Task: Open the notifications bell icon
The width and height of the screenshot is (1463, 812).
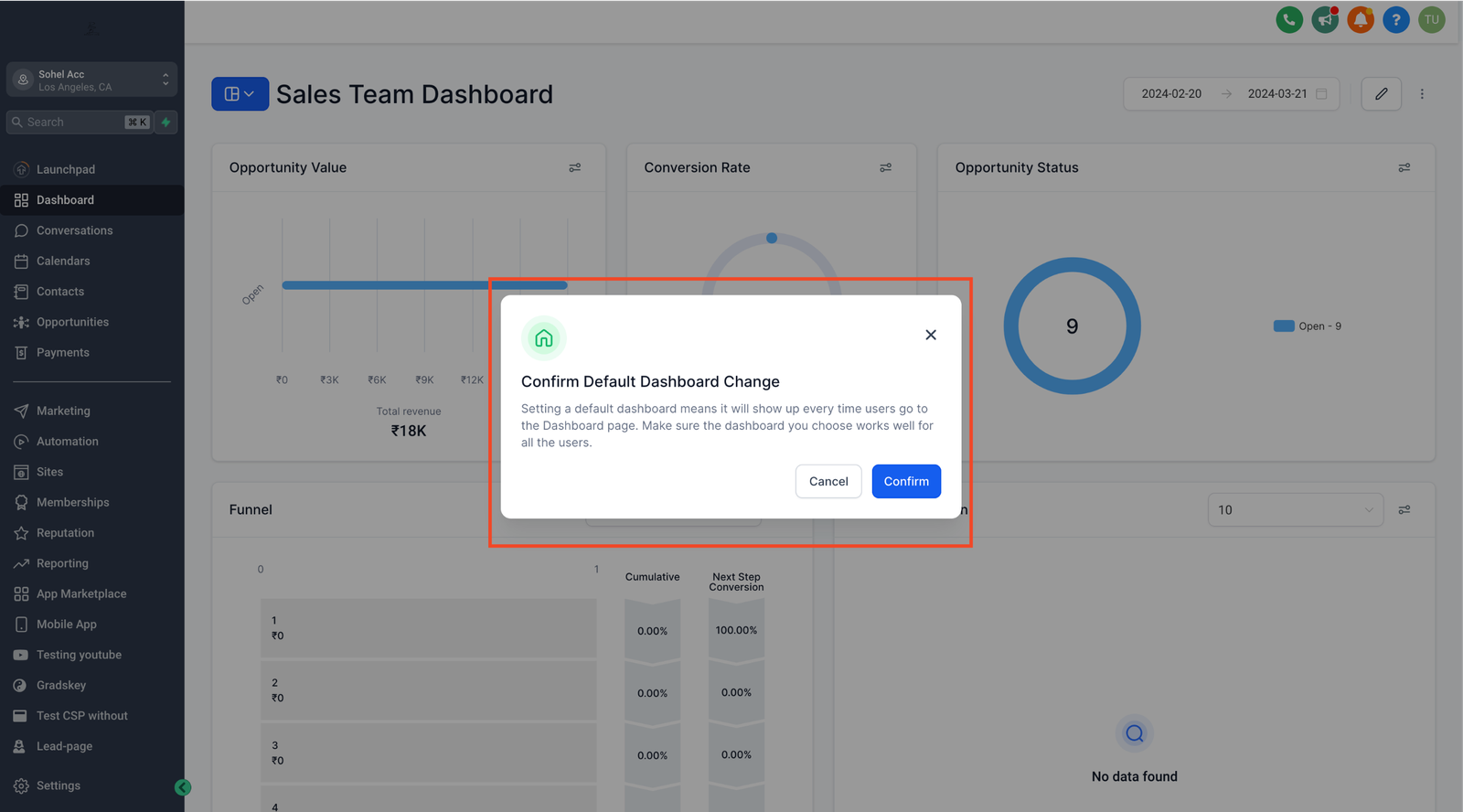Action: tap(1361, 19)
